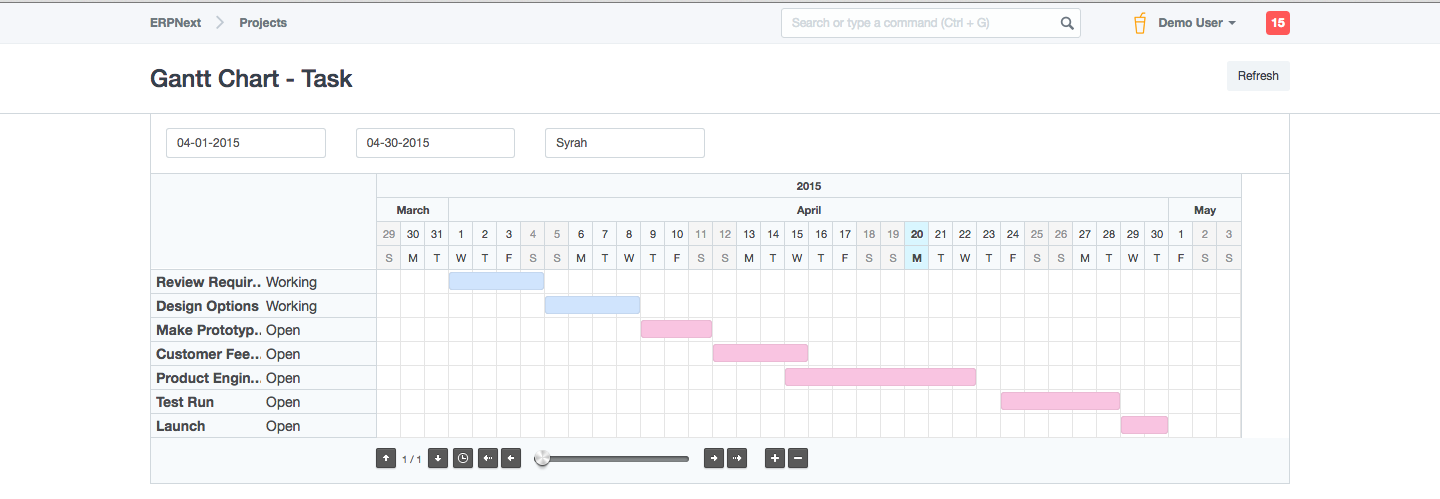Click the Syrah project filter field
Viewport: 1440px width, 499px height.
pyautogui.click(x=624, y=143)
